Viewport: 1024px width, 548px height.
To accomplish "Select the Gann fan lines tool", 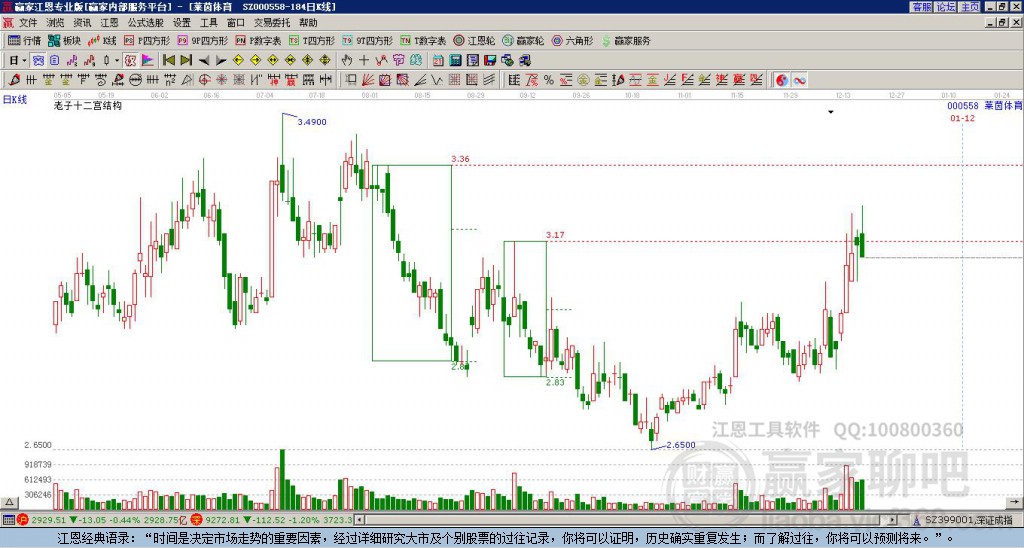I will [x=368, y=80].
